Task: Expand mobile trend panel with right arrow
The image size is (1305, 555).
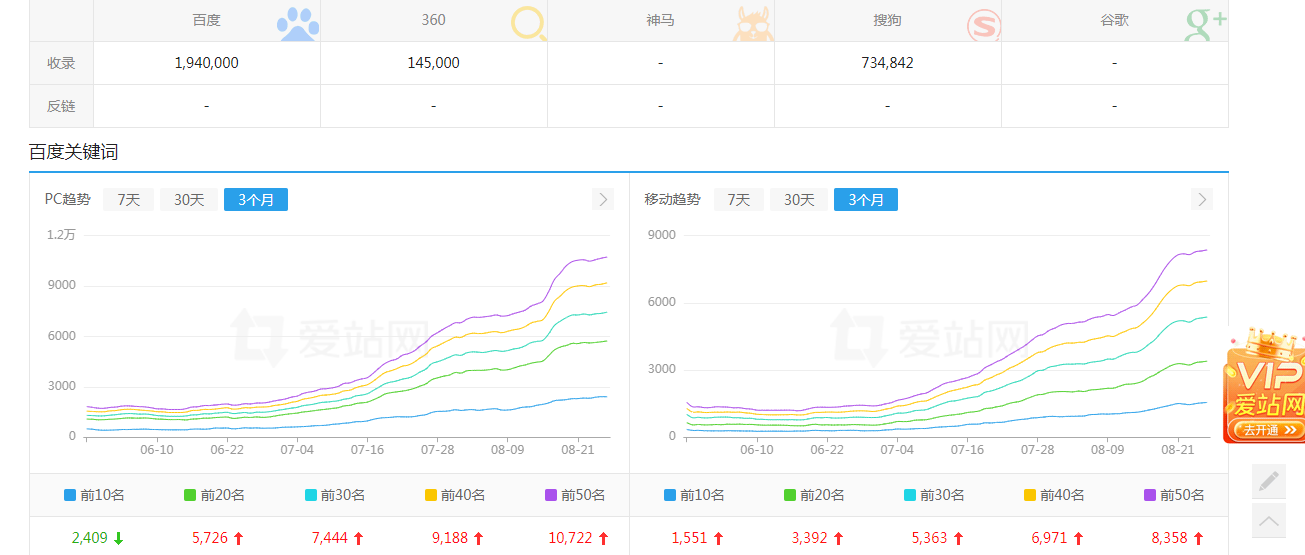Action: 1202,199
